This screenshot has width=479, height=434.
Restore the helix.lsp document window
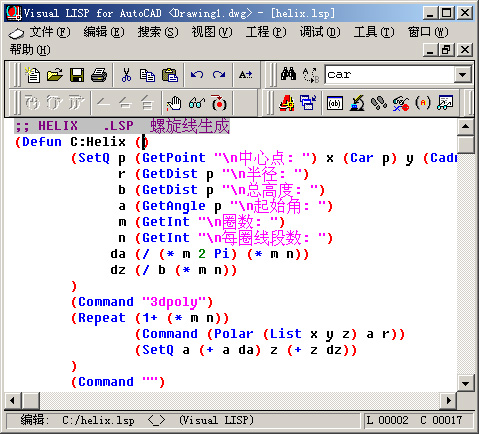(447, 50)
